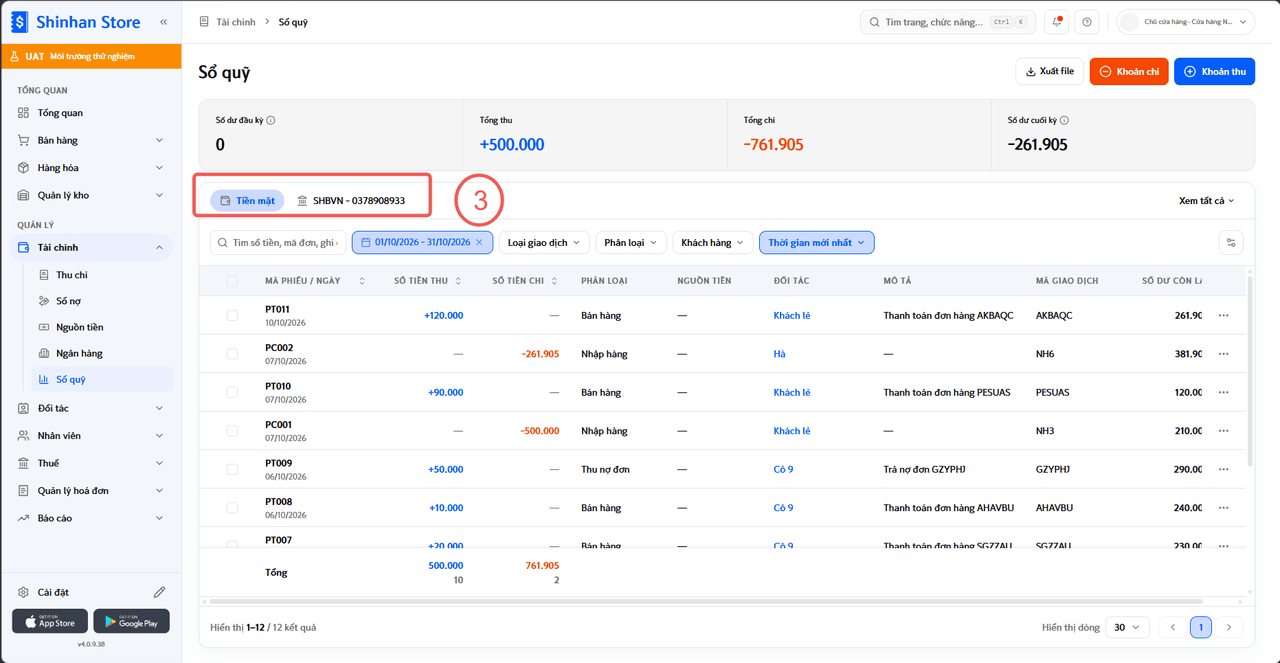Open the Loại giao dịch filter dropdown
This screenshot has height=663, width=1280.
coord(544,242)
